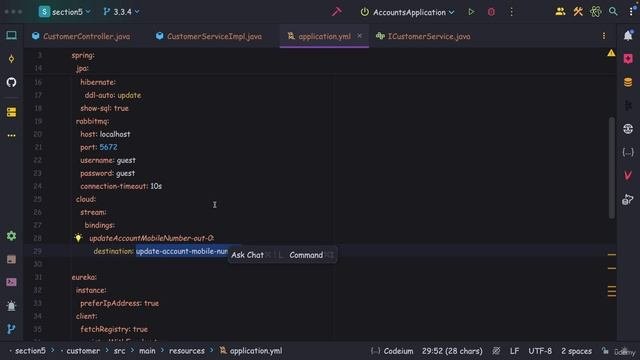This screenshot has width=640, height=360.
Task: Click the Debug AccountsApplication icon
Action: 491,12
